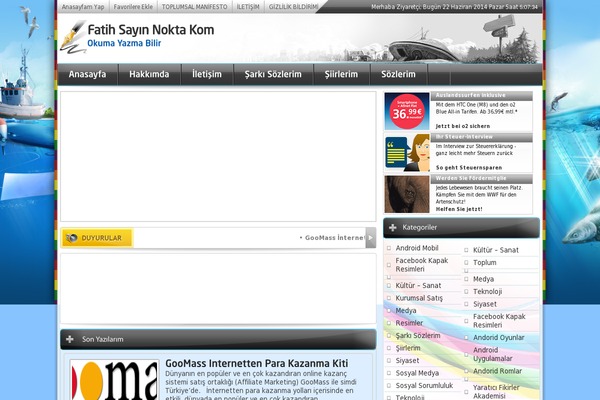Viewport: 600px width, 400px height.
Task: Click the Helfen Sie jetzt! link
Action: (459, 209)
